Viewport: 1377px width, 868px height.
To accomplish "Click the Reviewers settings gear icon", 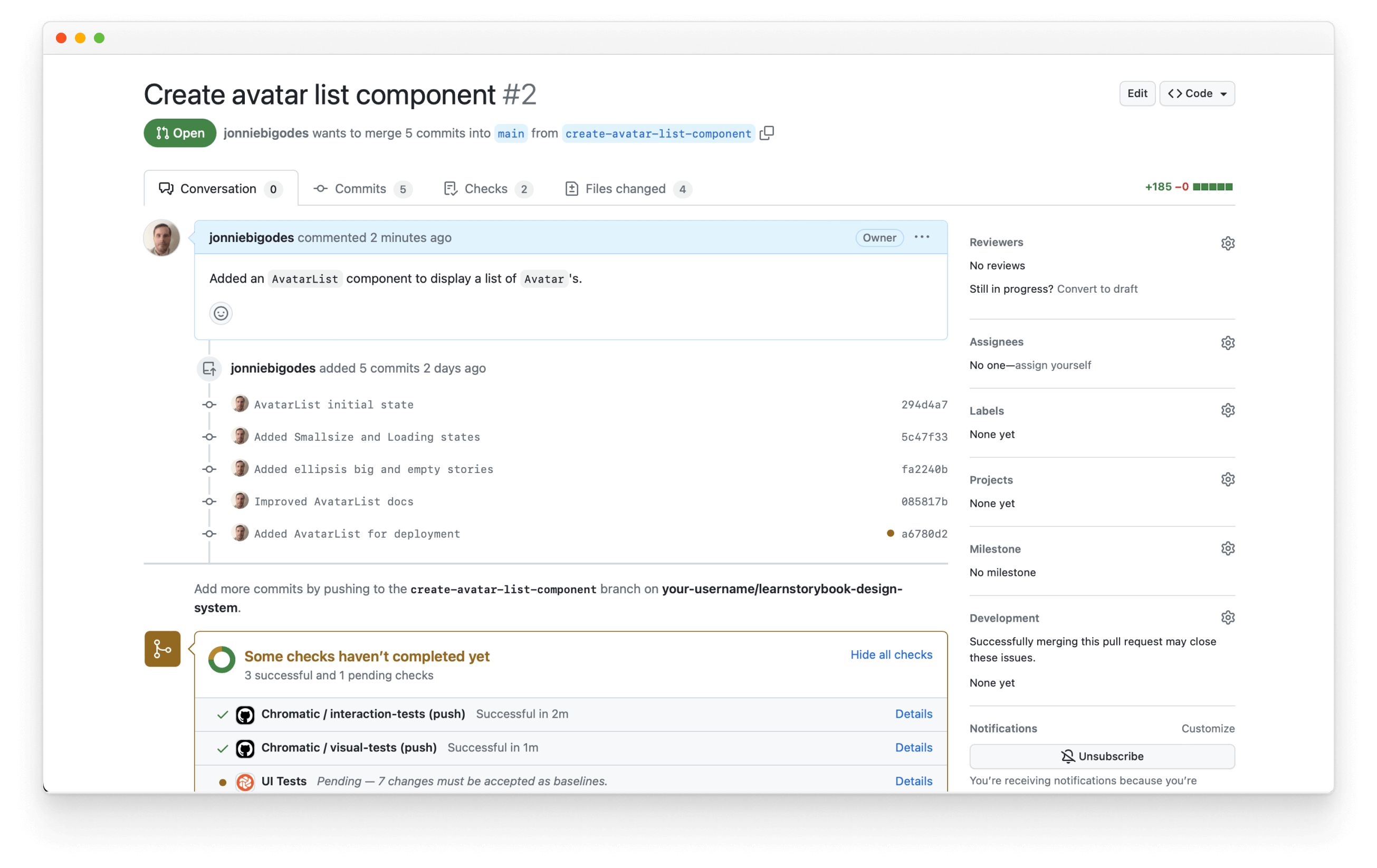I will point(1227,243).
